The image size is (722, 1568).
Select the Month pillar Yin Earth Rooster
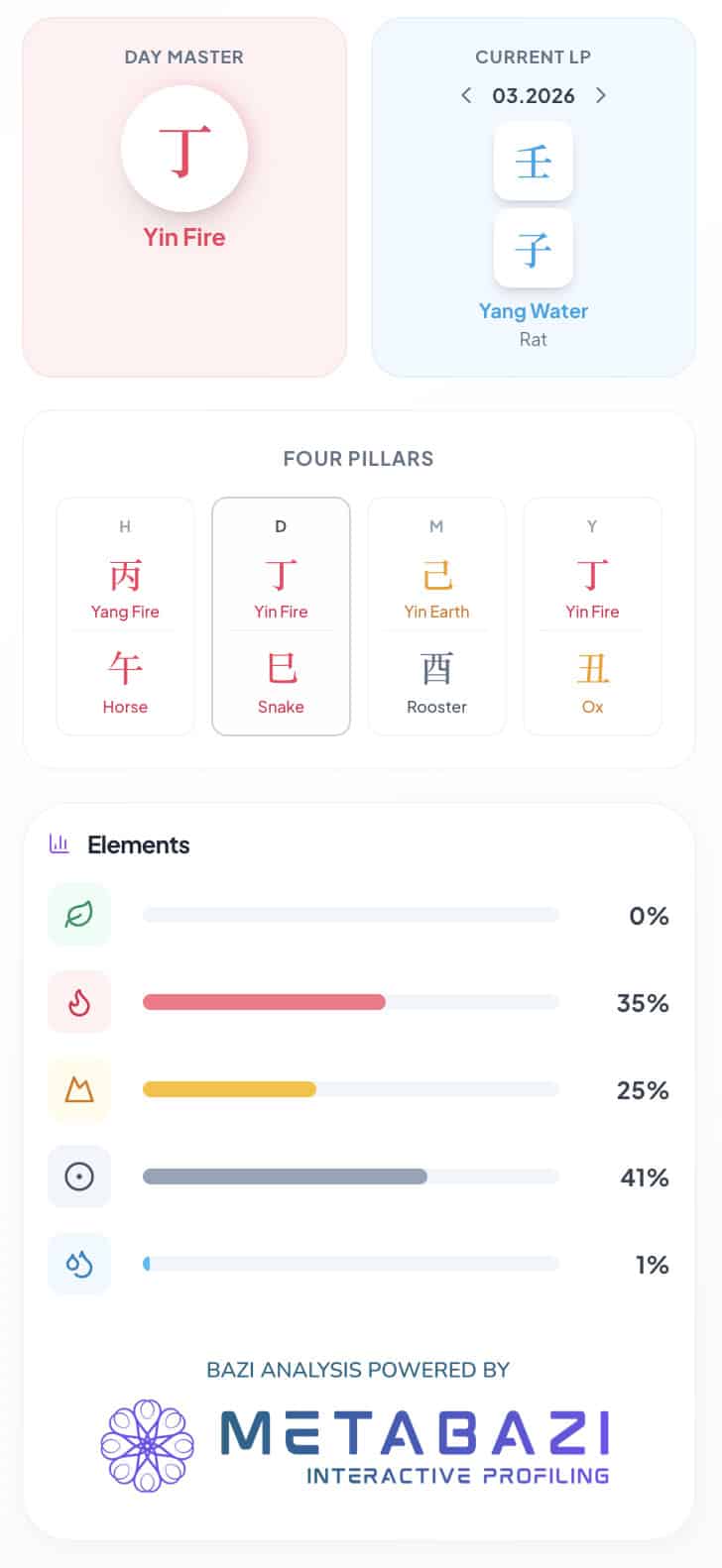point(436,616)
